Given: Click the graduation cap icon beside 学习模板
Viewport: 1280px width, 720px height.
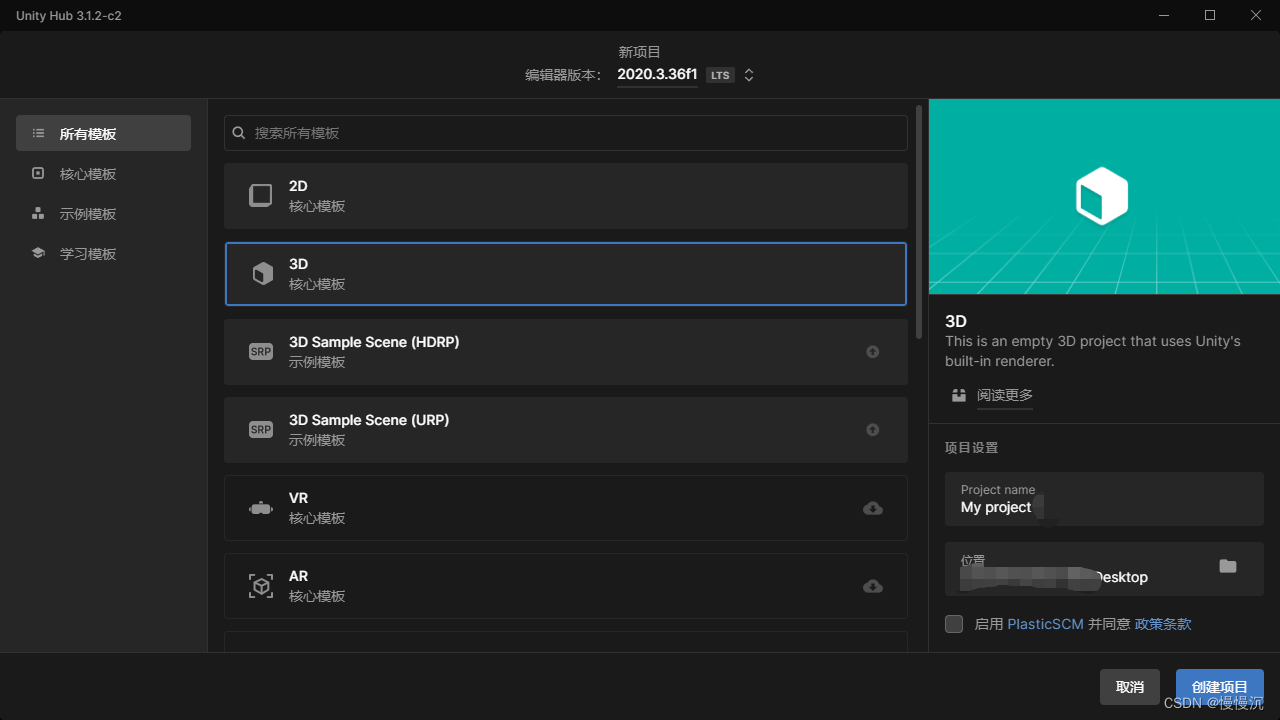Looking at the screenshot, I should (38, 253).
